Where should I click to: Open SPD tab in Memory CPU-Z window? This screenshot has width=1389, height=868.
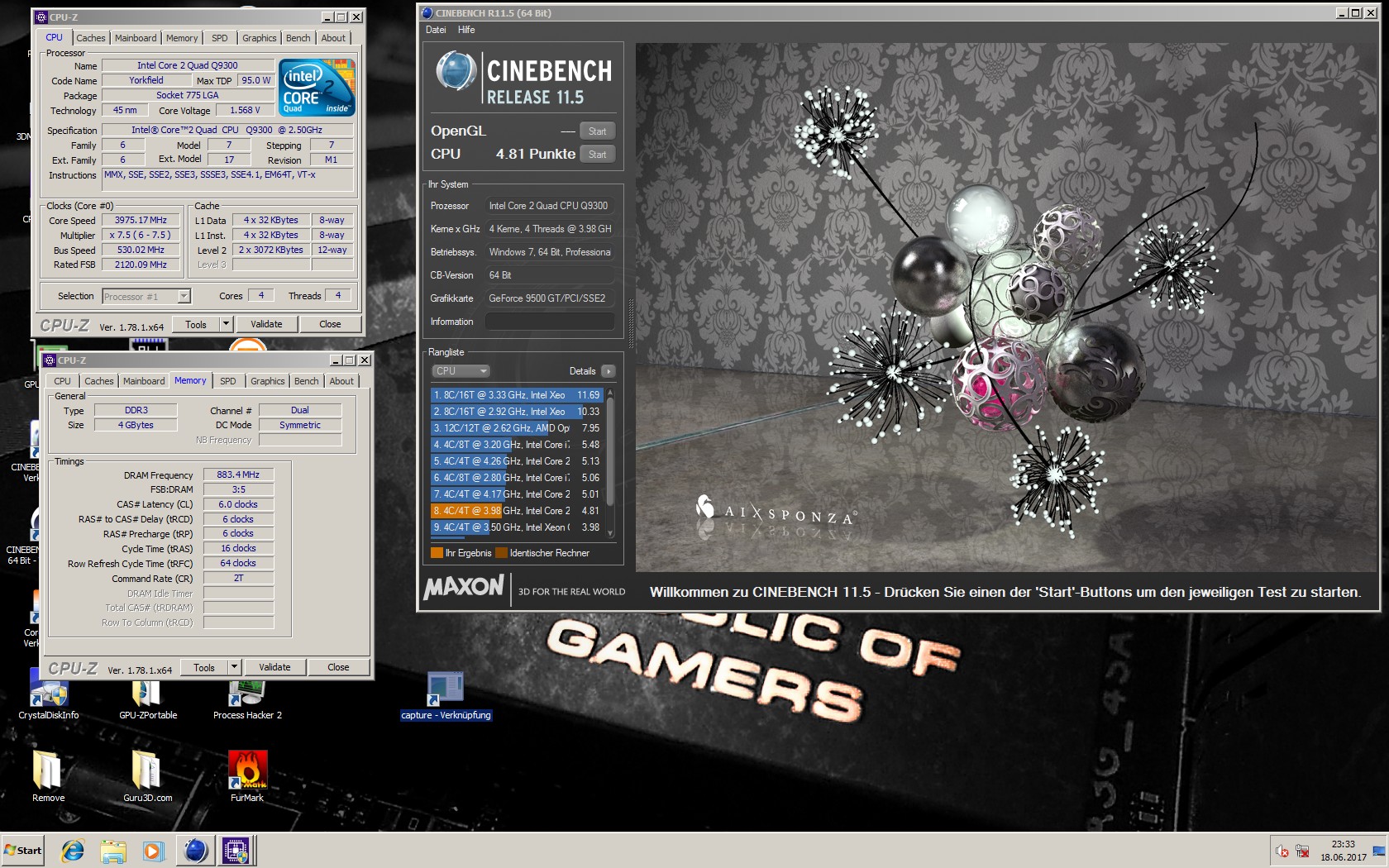pos(228,381)
